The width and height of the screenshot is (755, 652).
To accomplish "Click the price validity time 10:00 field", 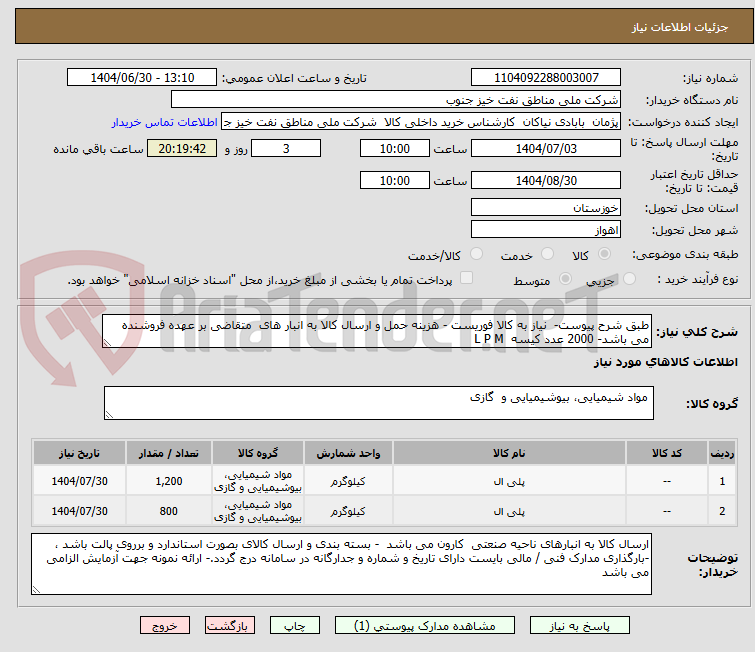I will (x=395, y=181).
